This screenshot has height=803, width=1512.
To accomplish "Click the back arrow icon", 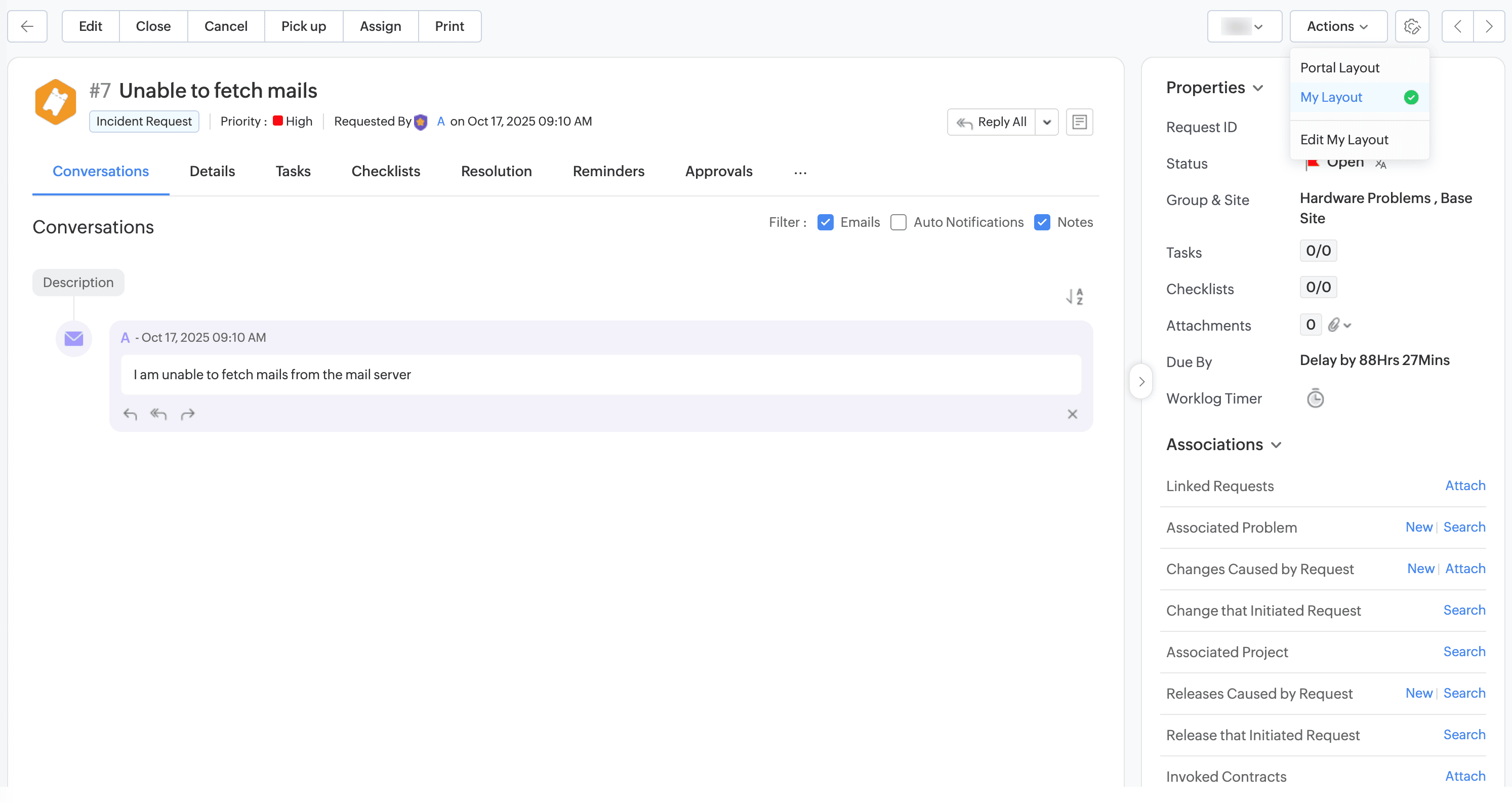I will click(27, 26).
